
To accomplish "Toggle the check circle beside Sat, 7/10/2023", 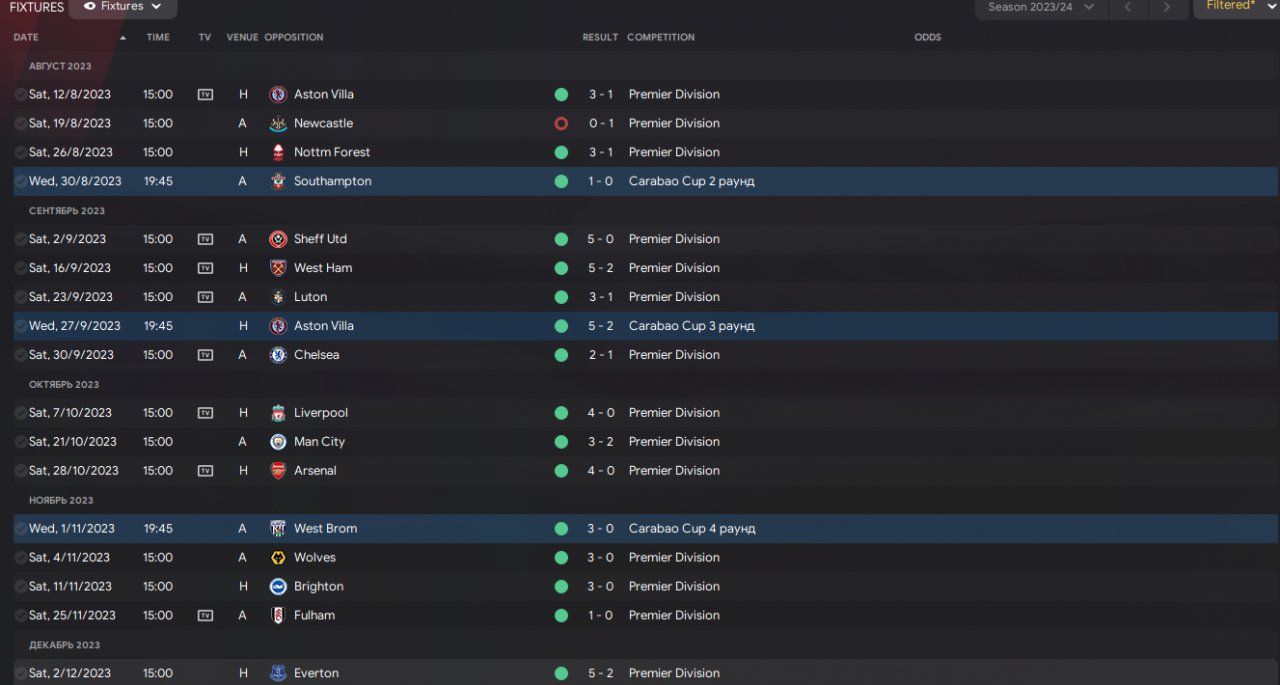I will (x=21, y=413).
